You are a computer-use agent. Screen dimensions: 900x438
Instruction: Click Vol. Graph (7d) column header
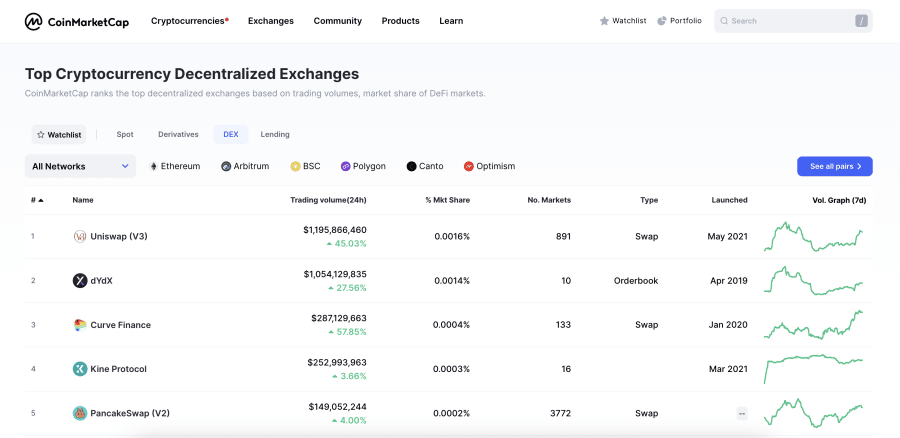839,200
